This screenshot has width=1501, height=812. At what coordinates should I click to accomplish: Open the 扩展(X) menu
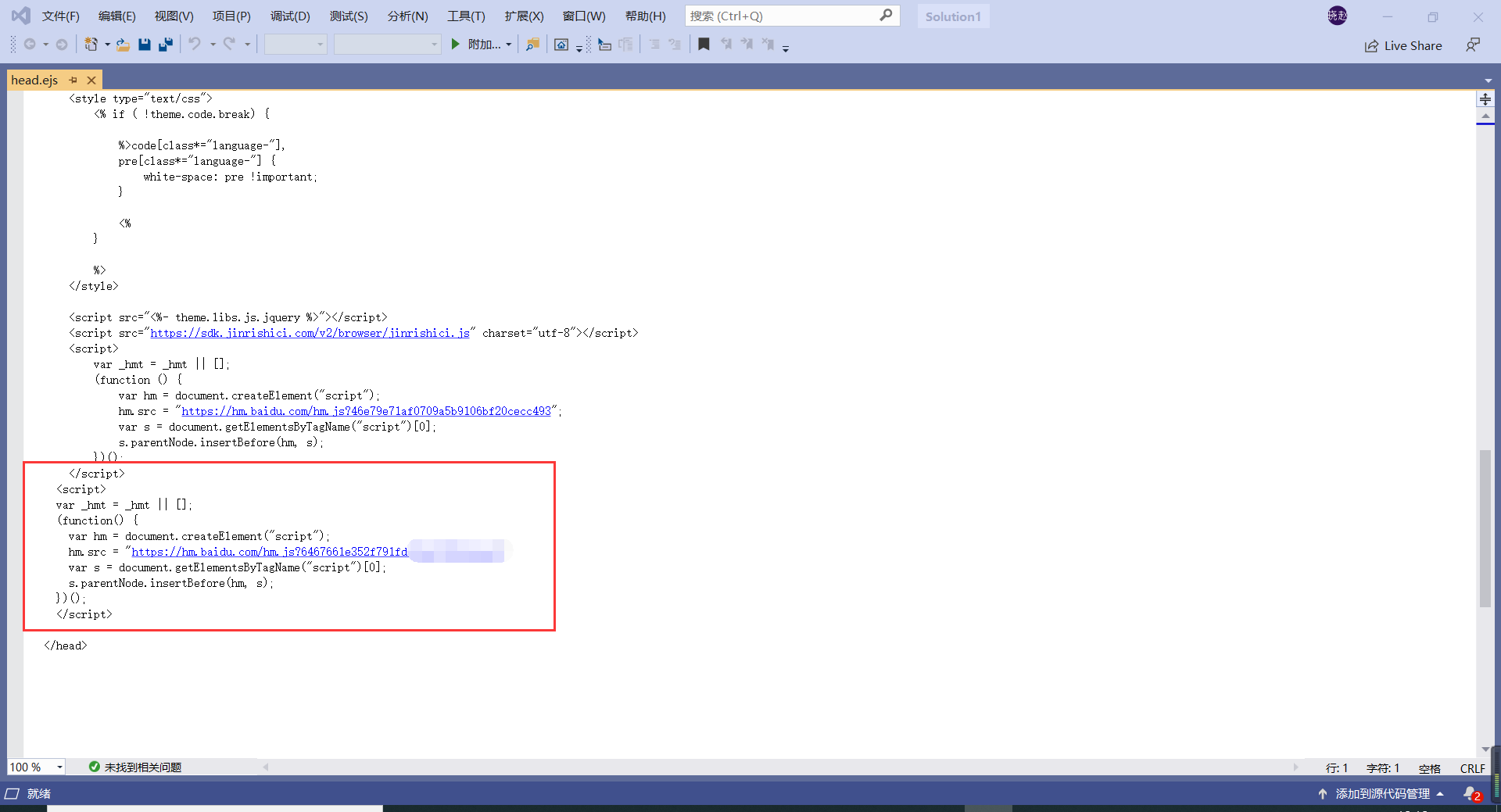tap(524, 16)
